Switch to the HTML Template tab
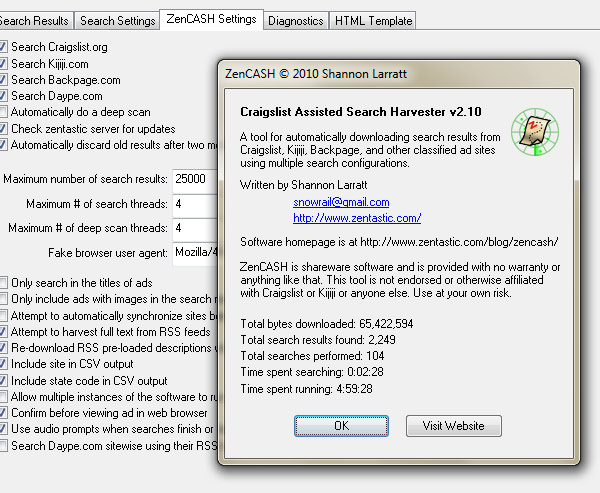The width and height of the screenshot is (600, 493). point(373,20)
